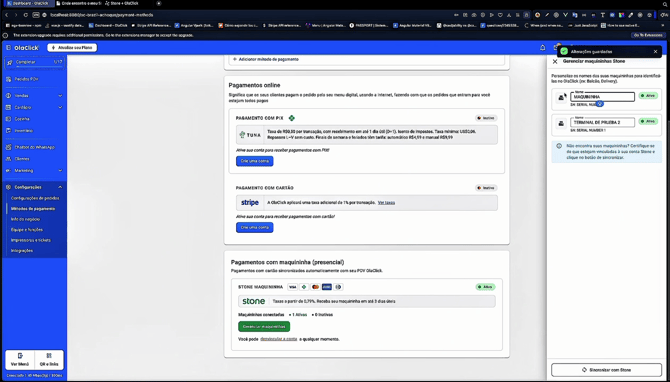Edit the MAQUININHA name field
The height and width of the screenshot is (382, 670).
coord(602,97)
